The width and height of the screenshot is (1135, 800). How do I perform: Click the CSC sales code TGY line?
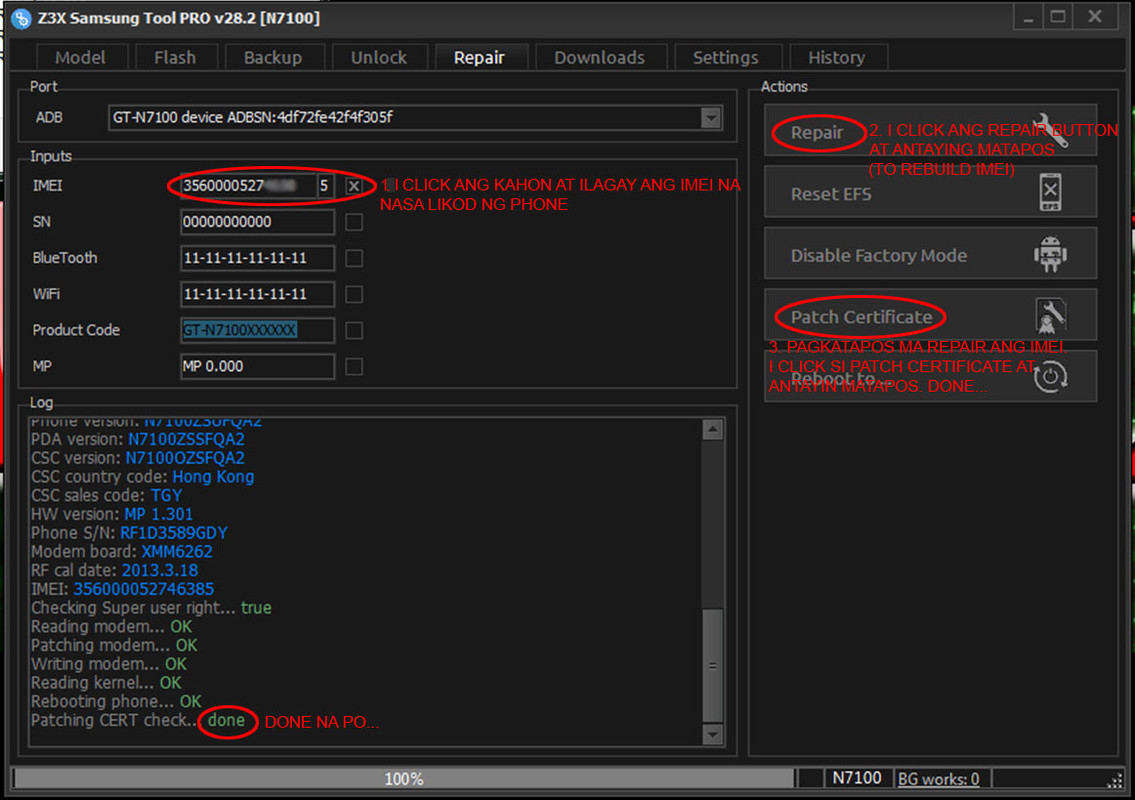click(x=106, y=496)
